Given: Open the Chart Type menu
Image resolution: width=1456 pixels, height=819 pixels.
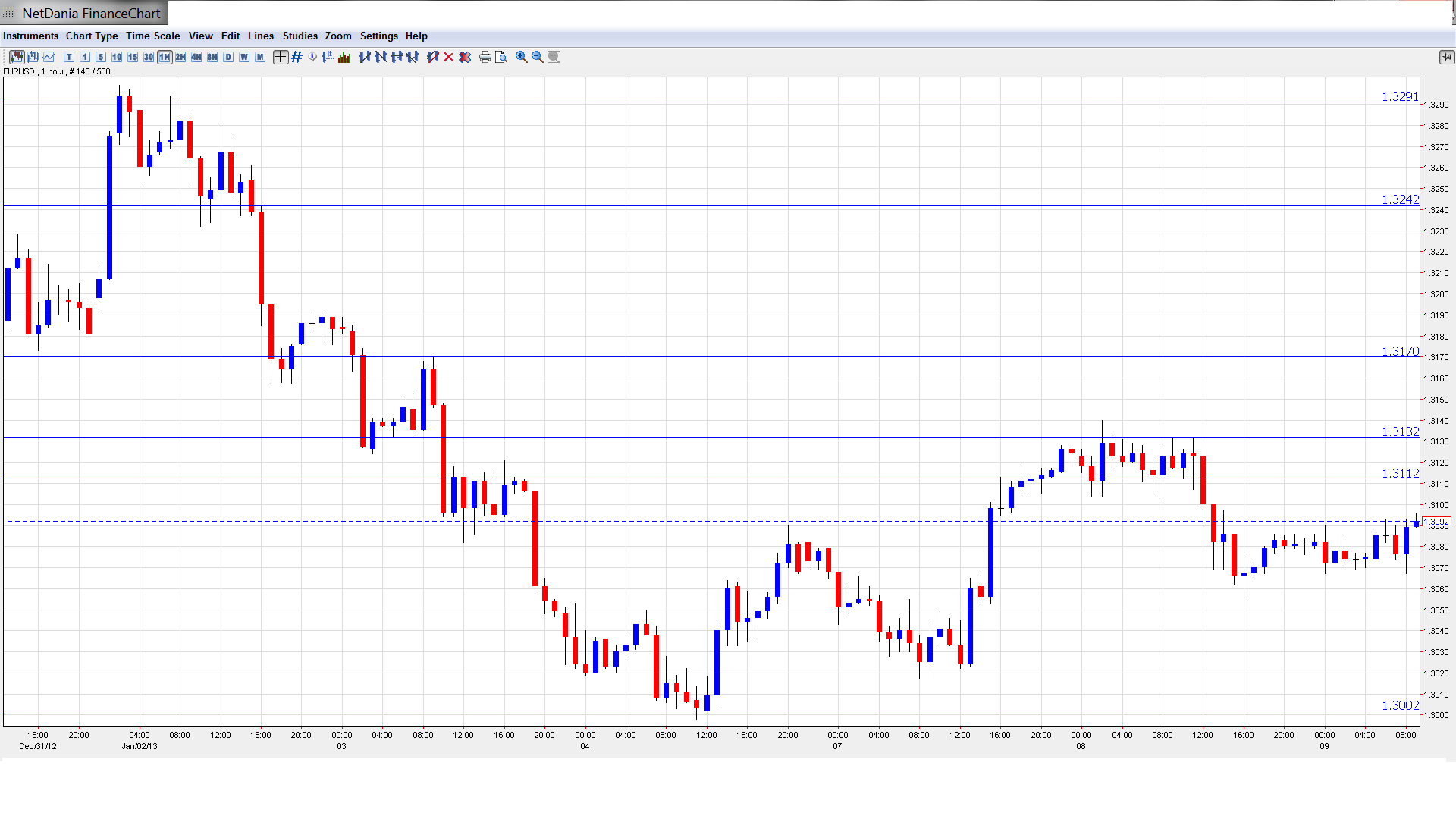Looking at the screenshot, I should (92, 36).
